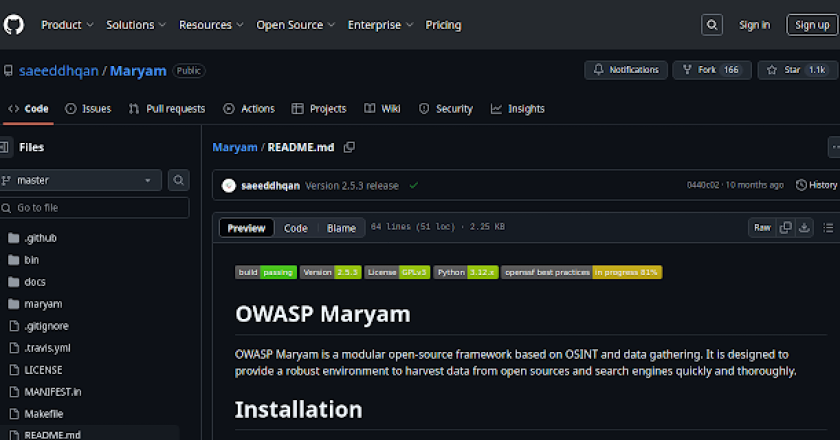Download raw file icon
This screenshot has width=840, height=440.
coord(804,228)
